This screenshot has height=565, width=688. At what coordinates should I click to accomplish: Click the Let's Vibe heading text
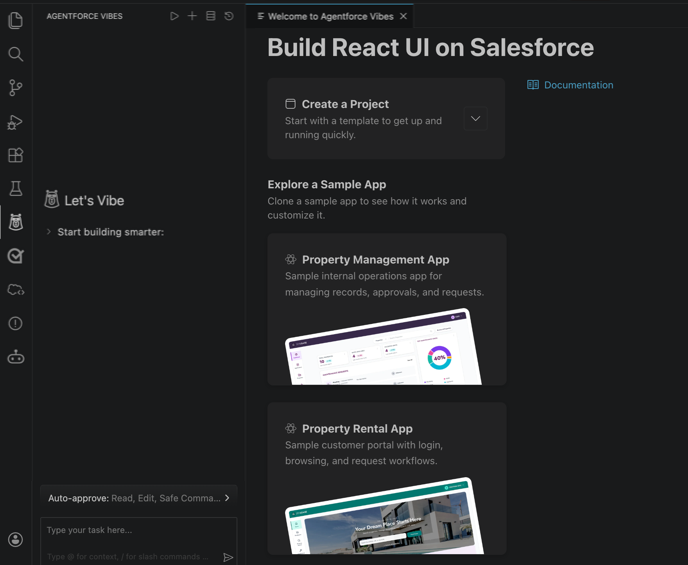click(x=94, y=200)
